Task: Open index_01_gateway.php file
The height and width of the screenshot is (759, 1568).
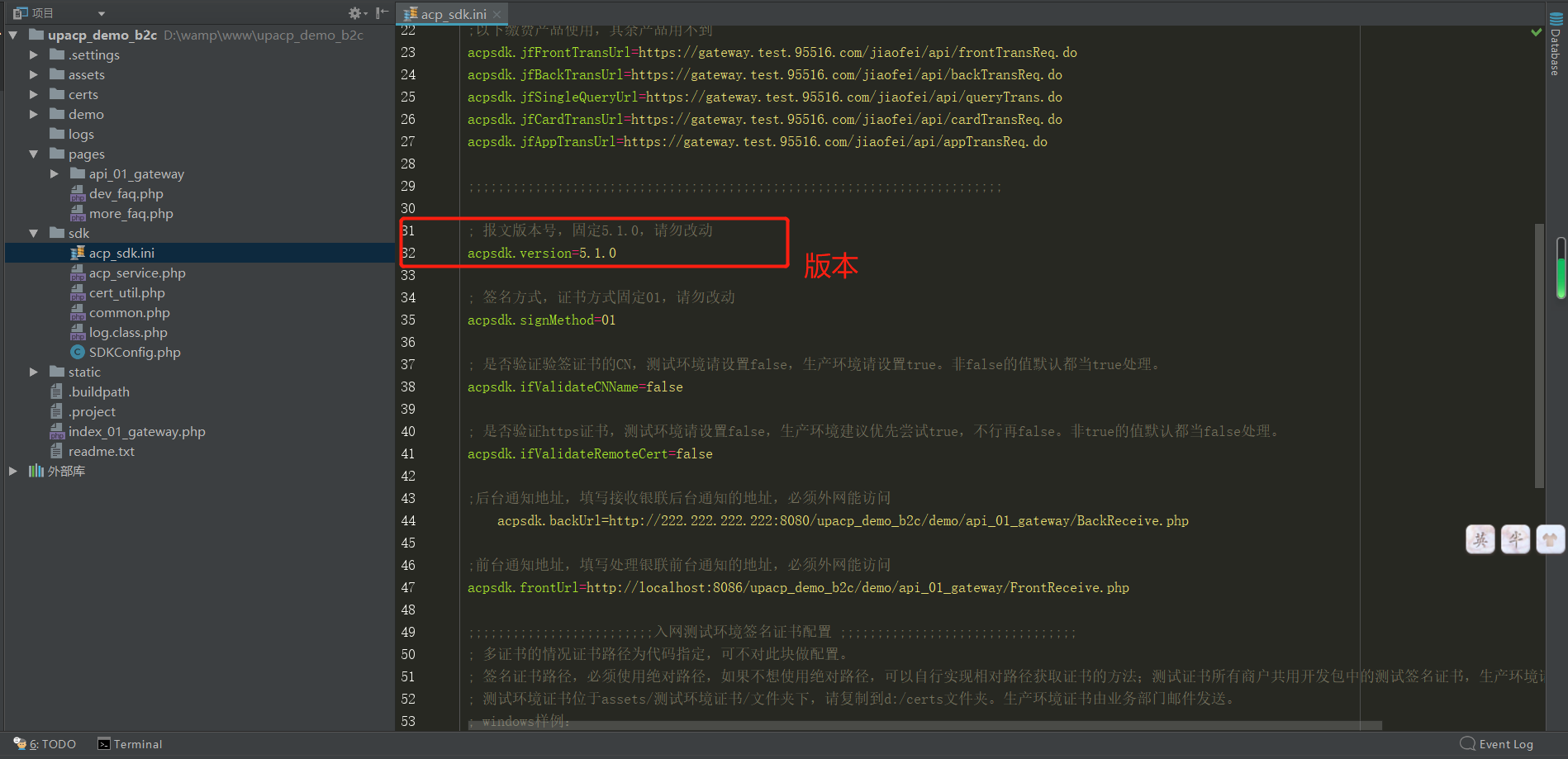Action: tap(136, 432)
